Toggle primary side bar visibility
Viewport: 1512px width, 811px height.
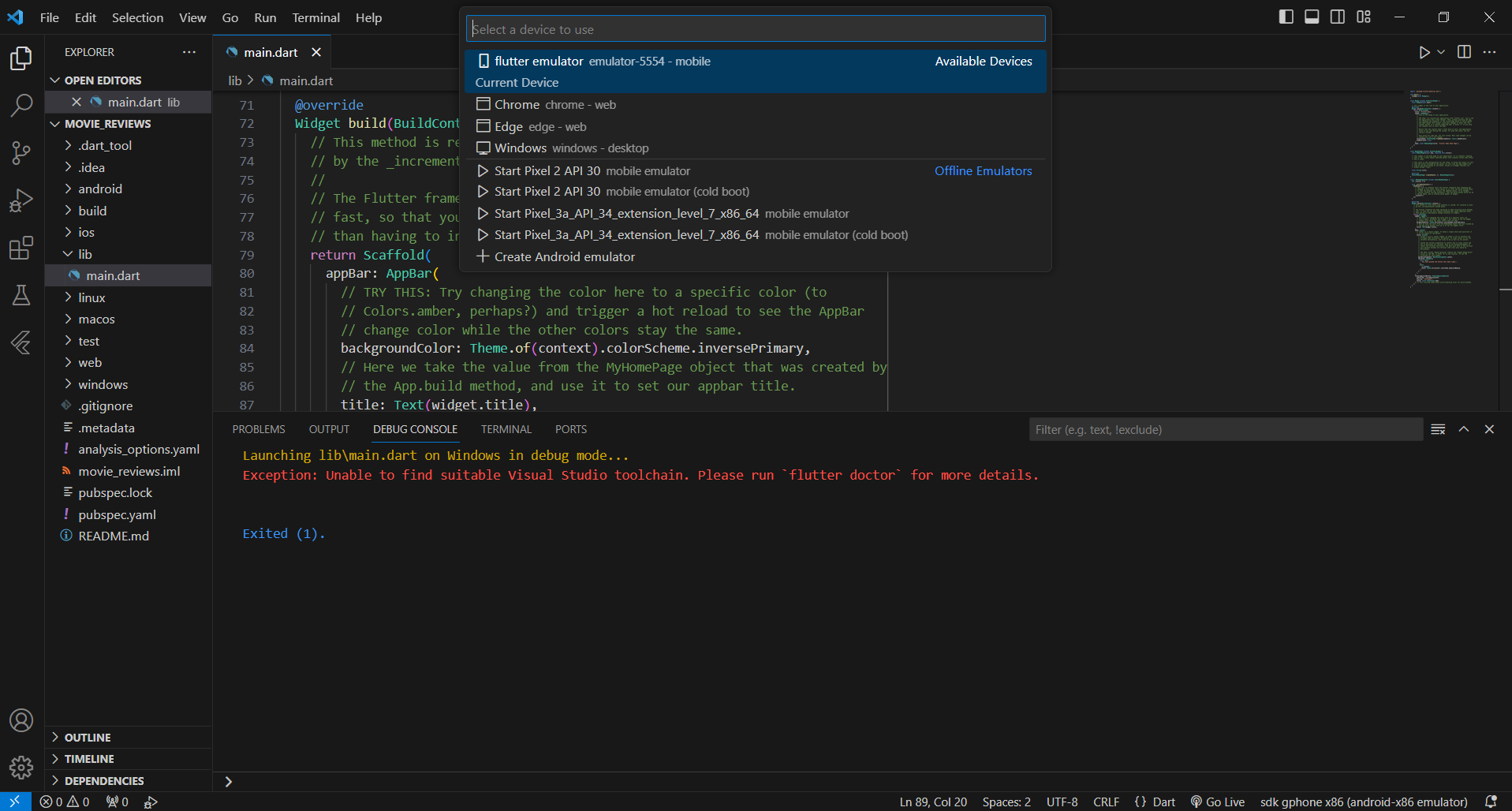[x=1286, y=17]
